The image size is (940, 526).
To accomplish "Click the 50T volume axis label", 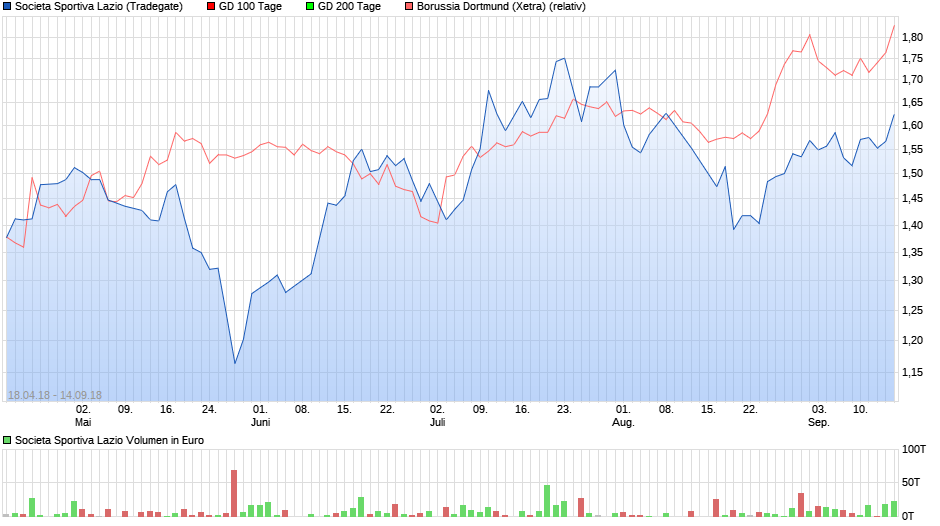I will [x=911, y=482].
